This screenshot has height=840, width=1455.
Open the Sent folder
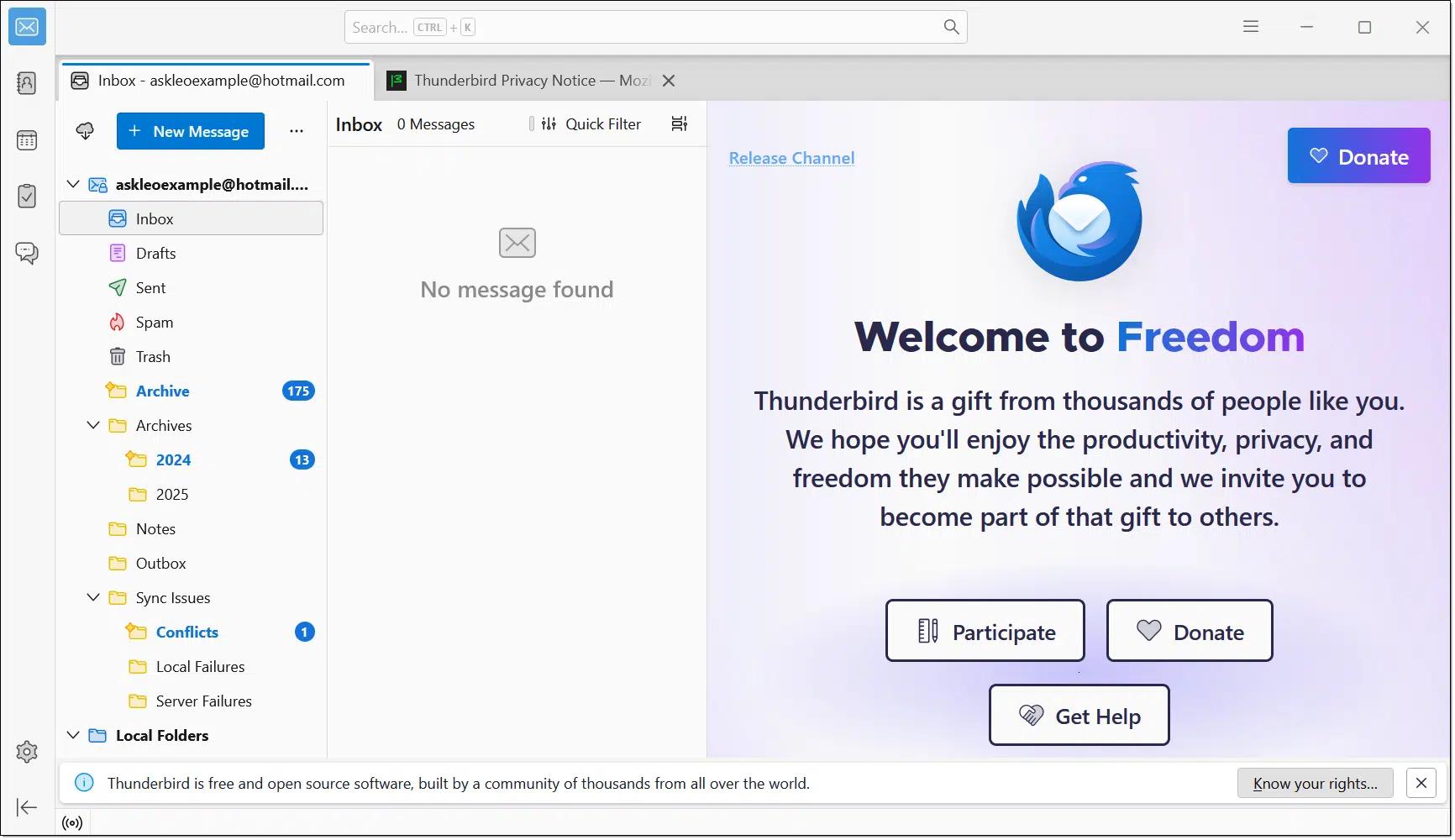(192, 287)
